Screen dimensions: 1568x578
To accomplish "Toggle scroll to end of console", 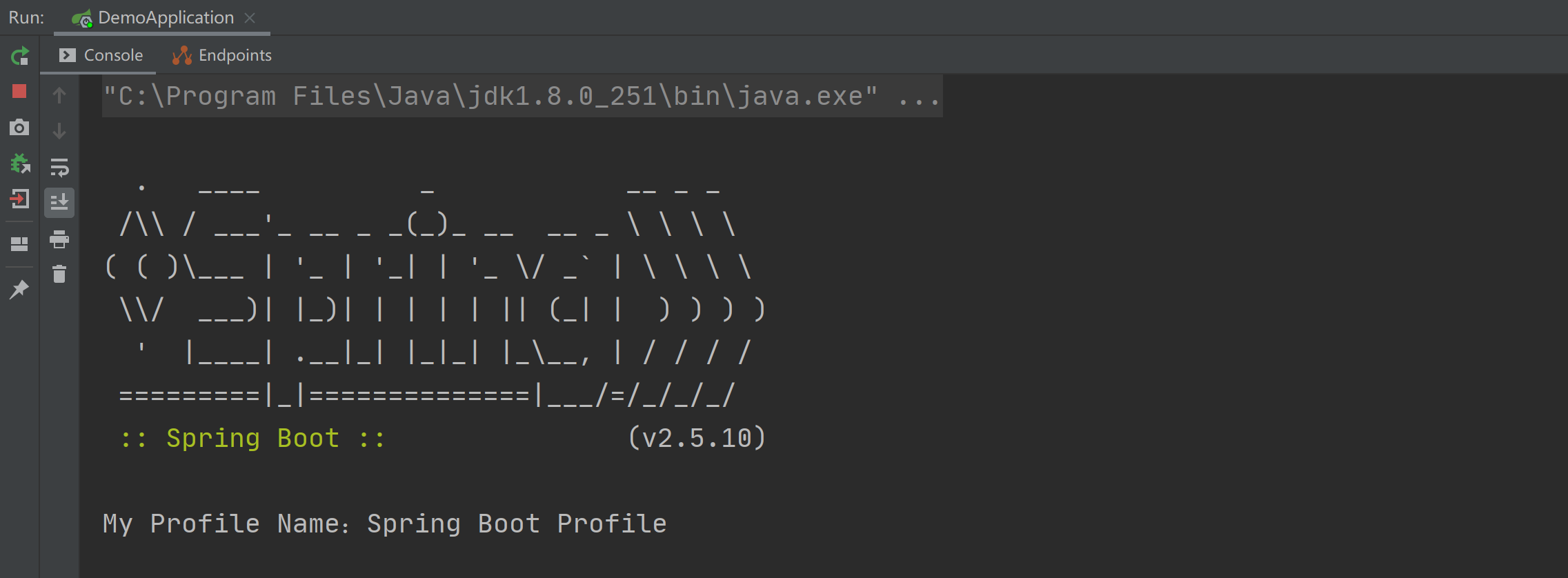I will (x=59, y=203).
